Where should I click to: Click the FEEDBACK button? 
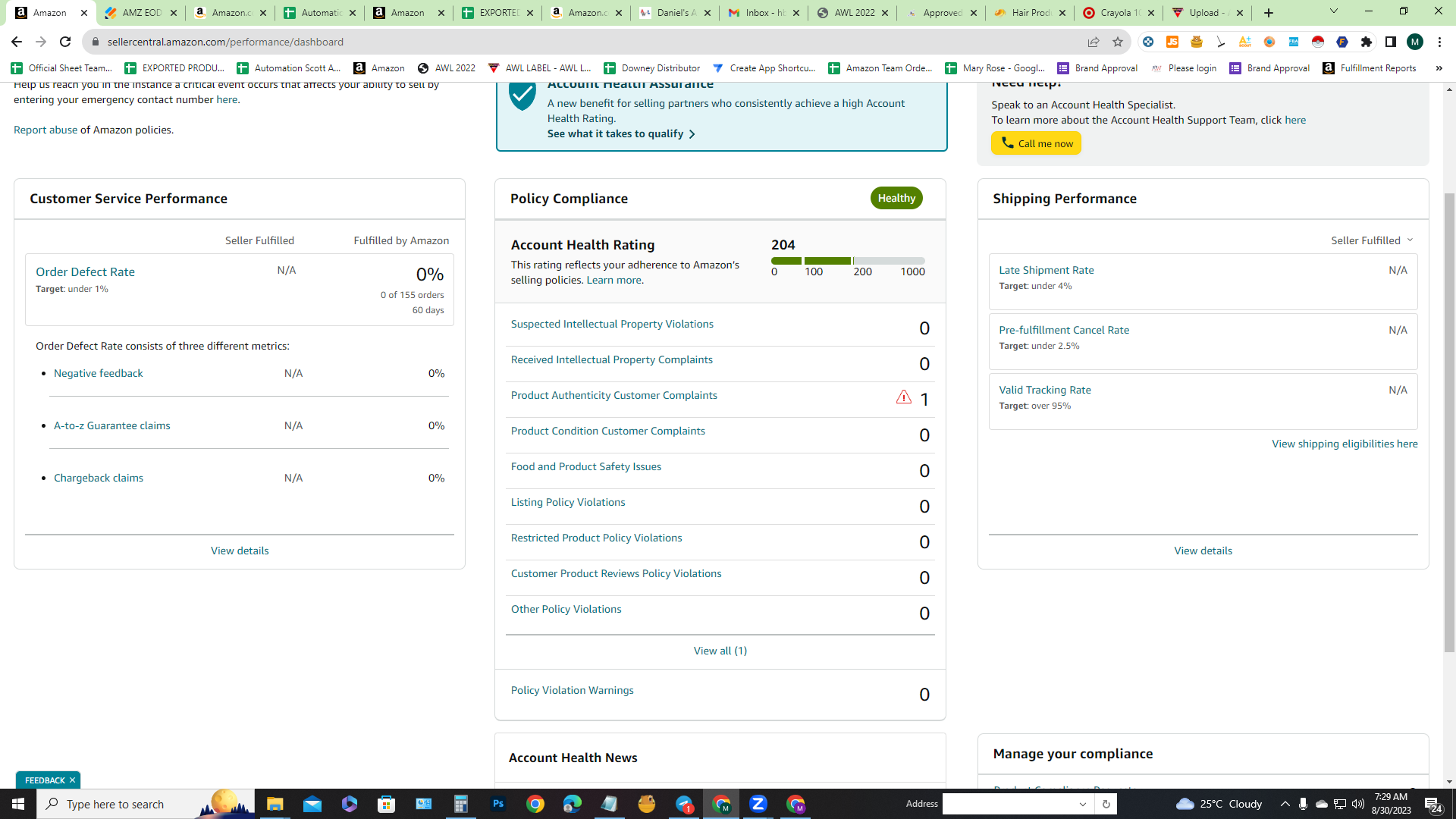tap(44, 780)
